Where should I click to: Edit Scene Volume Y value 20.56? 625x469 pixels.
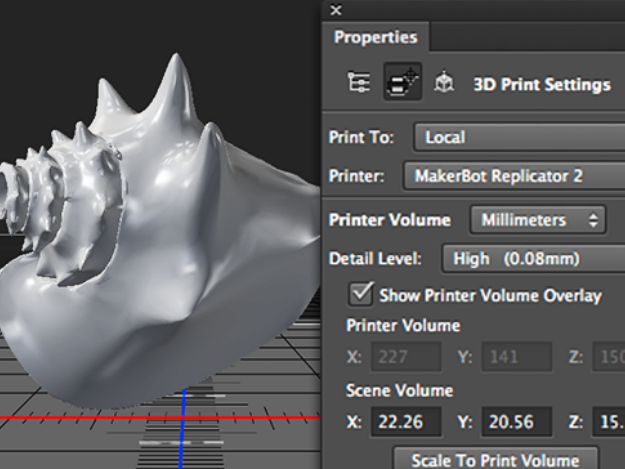point(517,422)
